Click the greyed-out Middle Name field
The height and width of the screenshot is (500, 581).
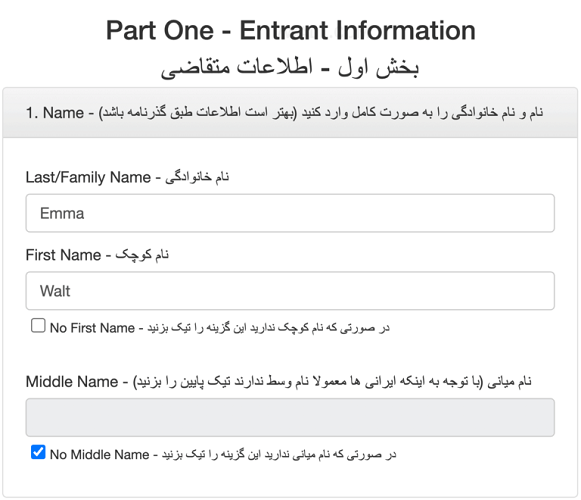point(290,417)
